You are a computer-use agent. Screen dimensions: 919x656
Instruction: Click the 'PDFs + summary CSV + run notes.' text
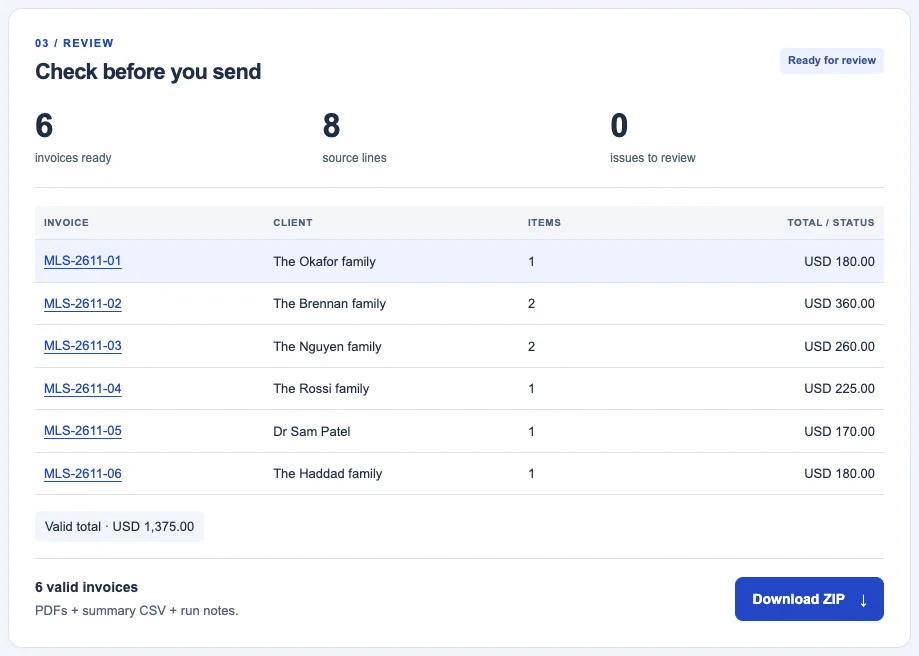[137, 611]
